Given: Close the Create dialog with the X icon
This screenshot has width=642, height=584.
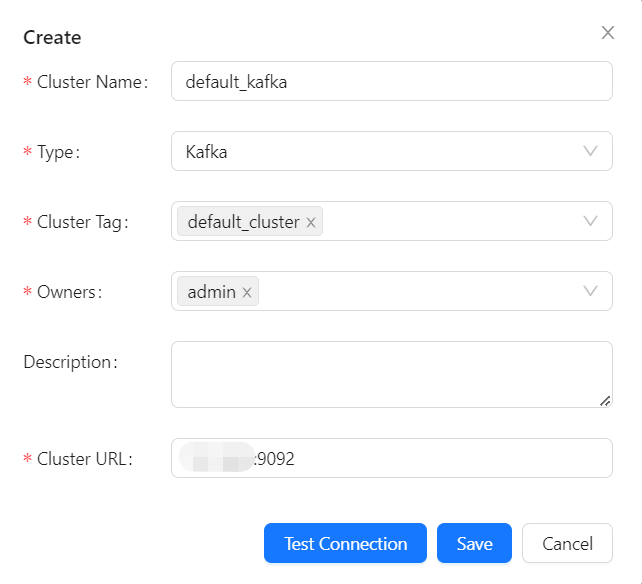Looking at the screenshot, I should [x=607, y=33].
